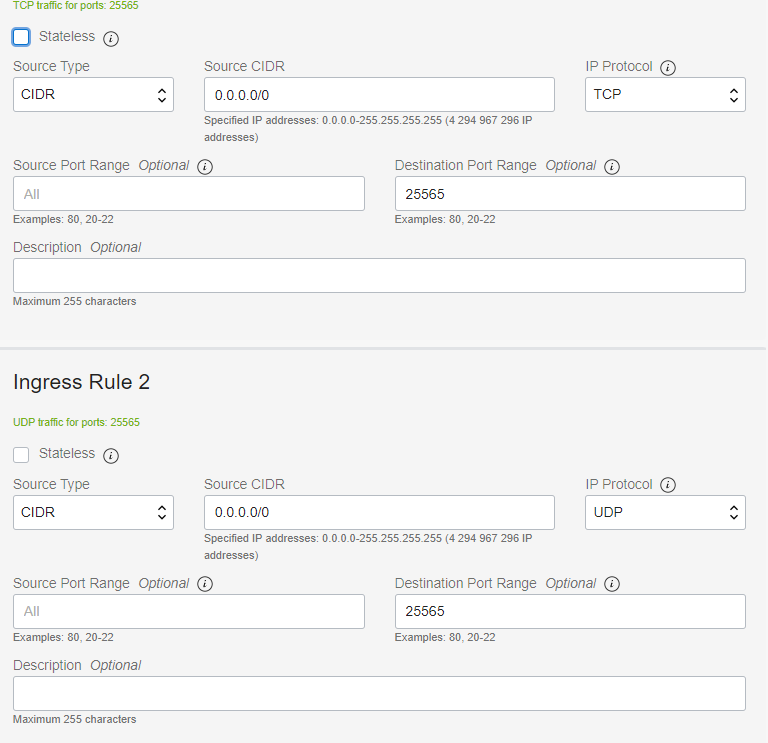Open IP Protocol dropdown showing TCP
Viewport: 768px width, 743px height.
[x=665, y=95]
